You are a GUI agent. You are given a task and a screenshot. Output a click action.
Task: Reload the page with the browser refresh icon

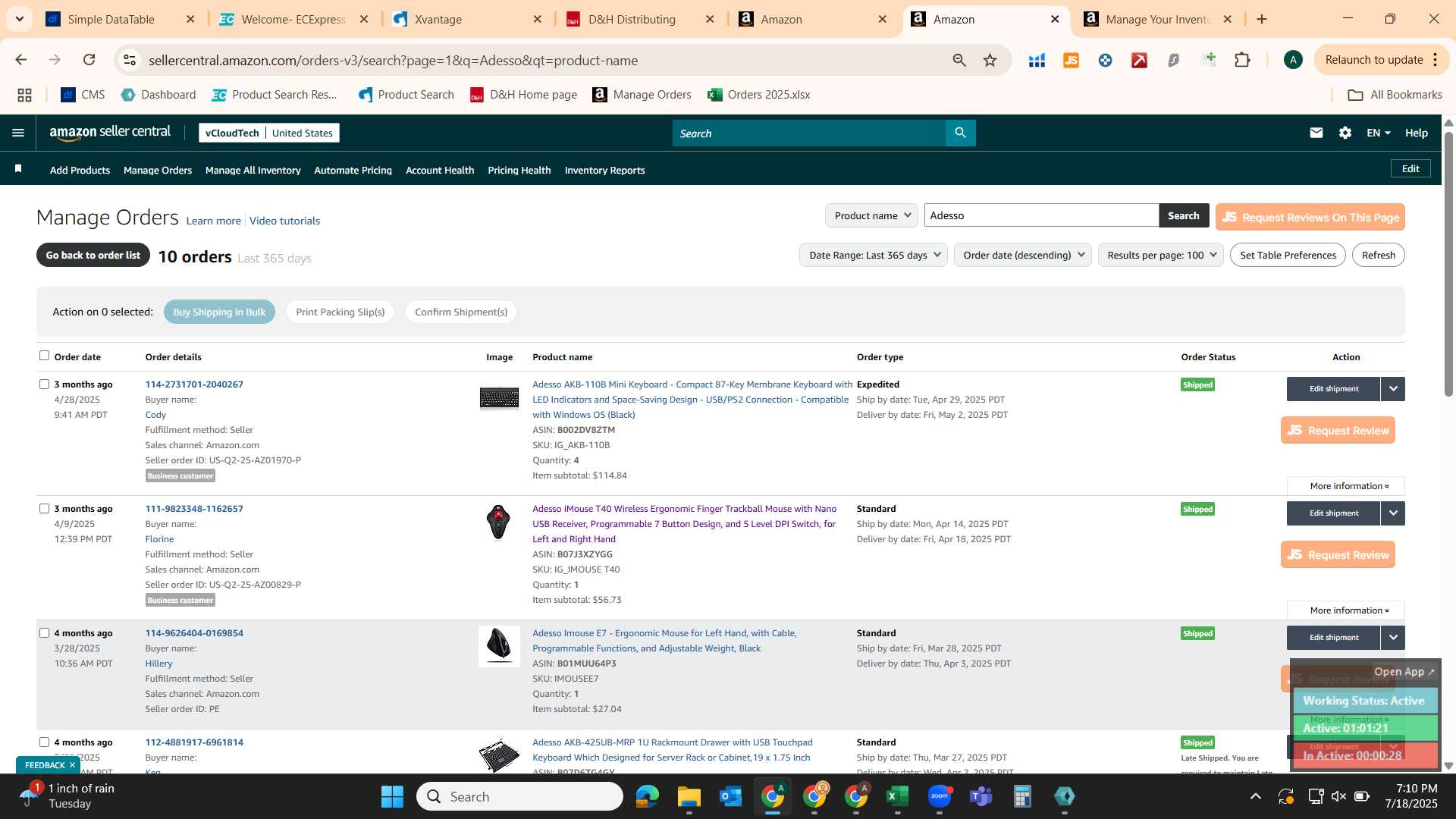coord(89,60)
